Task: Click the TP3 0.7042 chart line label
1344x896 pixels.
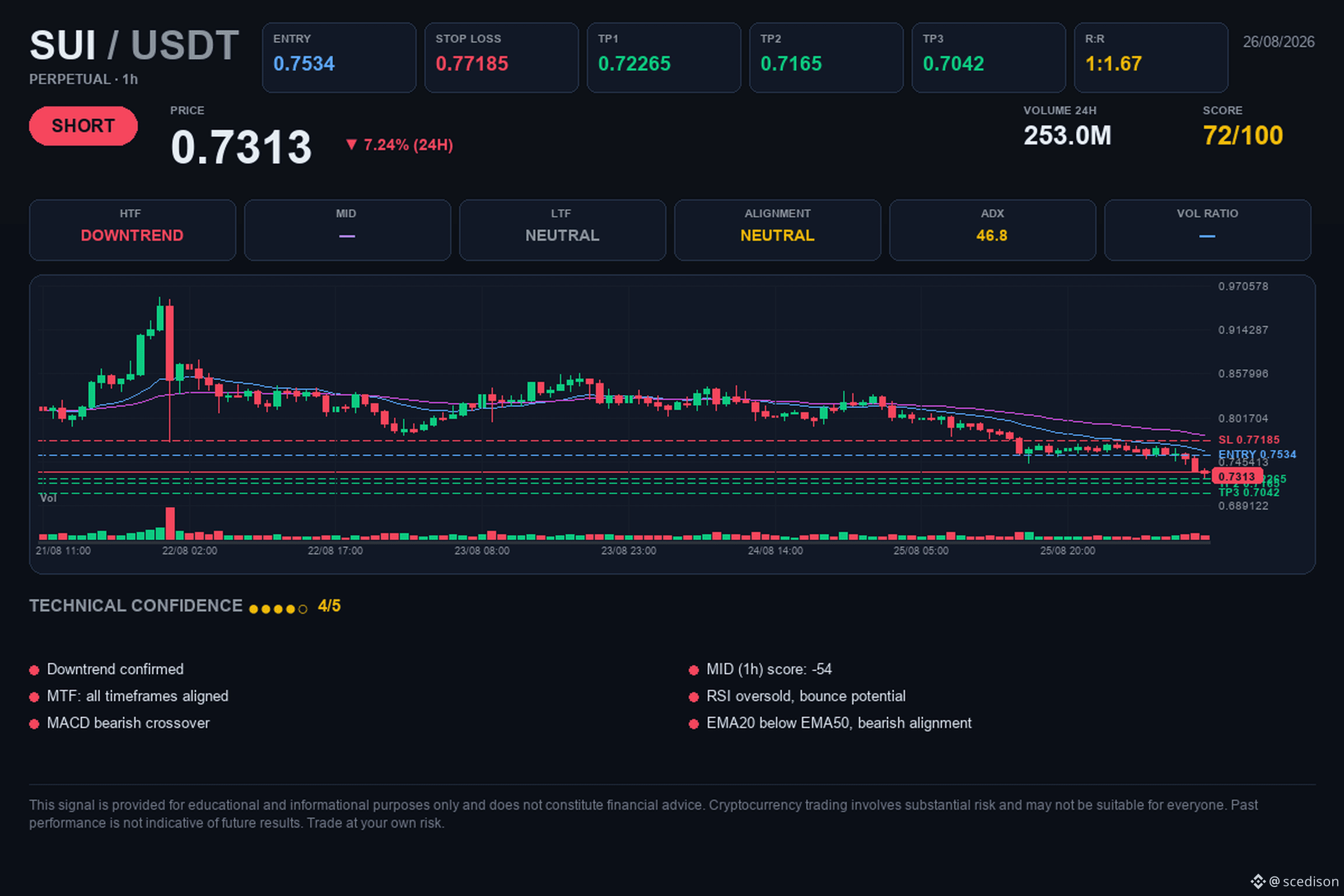Action: click(1249, 493)
